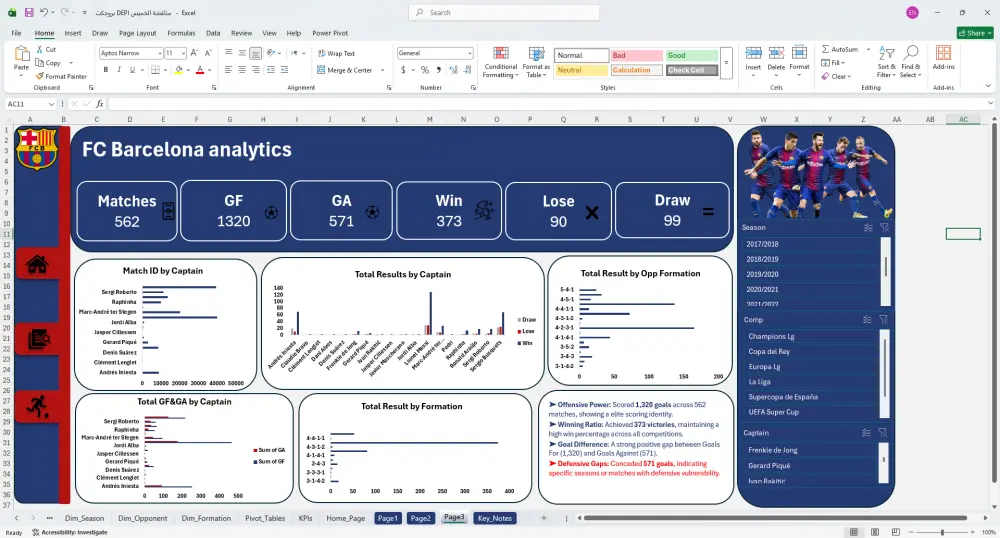The width and height of the screenshot is (1000, 538).
Task: Toggle italic formatting
Action: coord(119,69)
